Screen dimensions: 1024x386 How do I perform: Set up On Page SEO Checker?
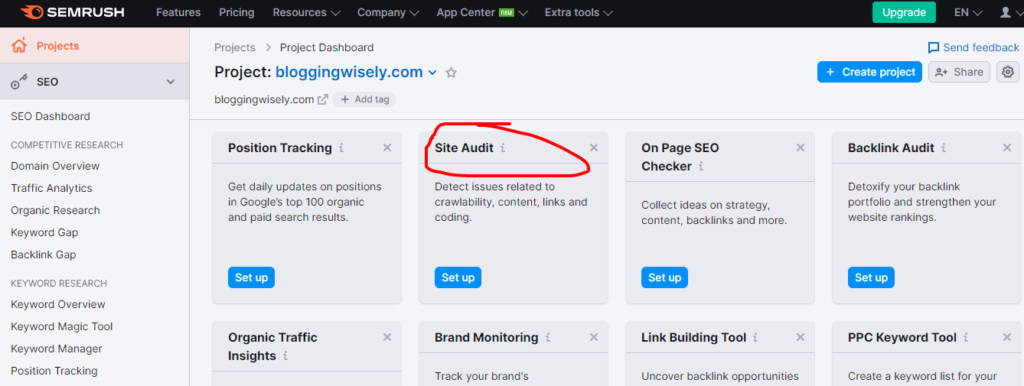pos(665,278)
